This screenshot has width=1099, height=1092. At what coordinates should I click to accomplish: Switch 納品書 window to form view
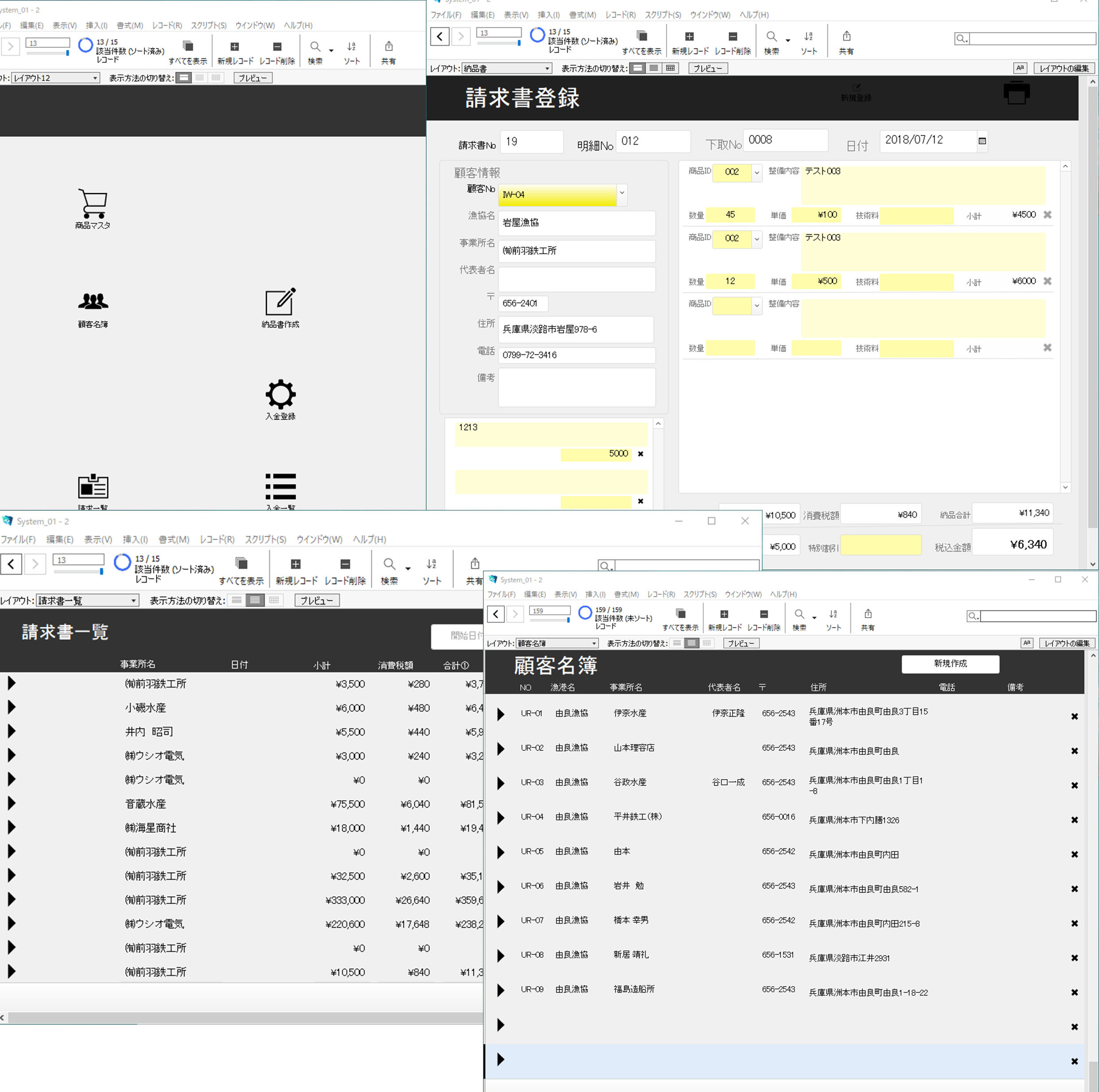(638, 68)
